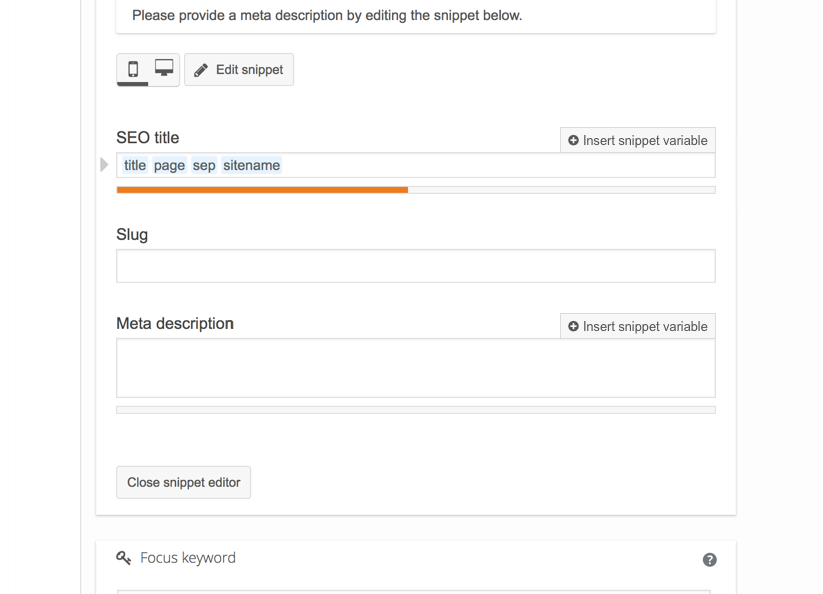Select the sep snippet variable tag
The image size is (823, 594).
pyautogui.click(x=203, y=165)
